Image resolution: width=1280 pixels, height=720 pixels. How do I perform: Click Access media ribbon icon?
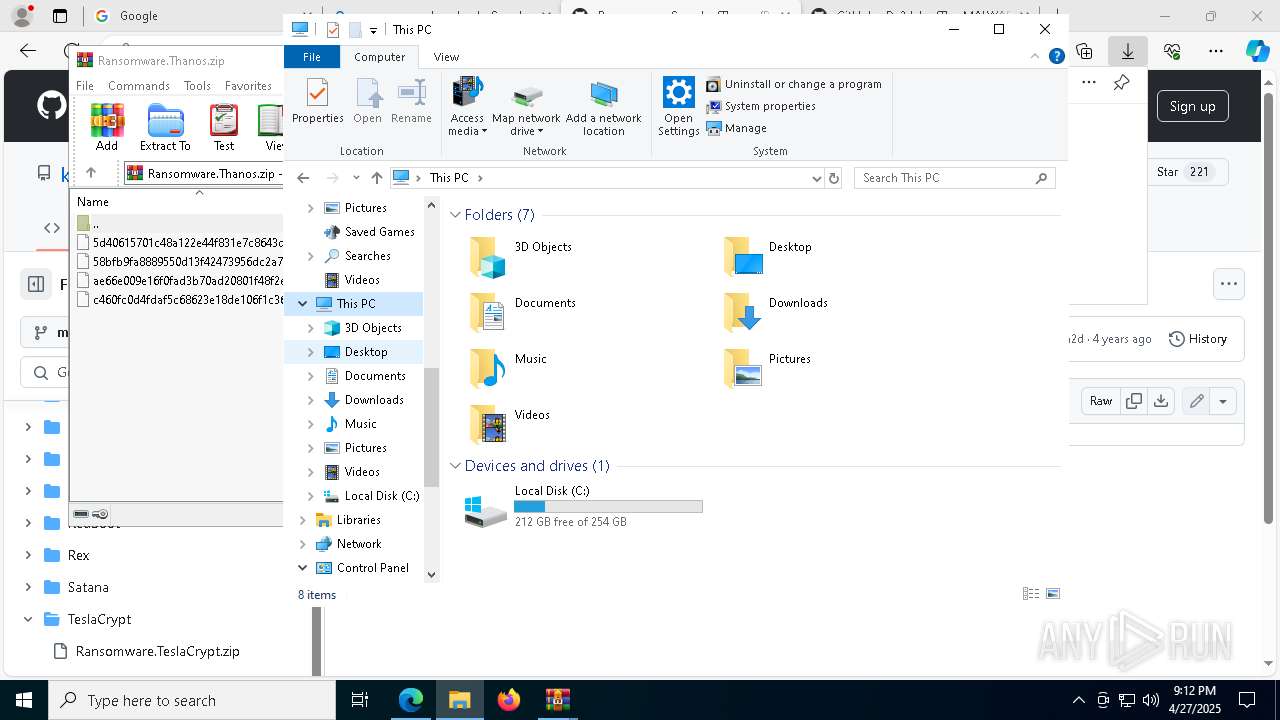pyautogui.click(x=467, y=106)
